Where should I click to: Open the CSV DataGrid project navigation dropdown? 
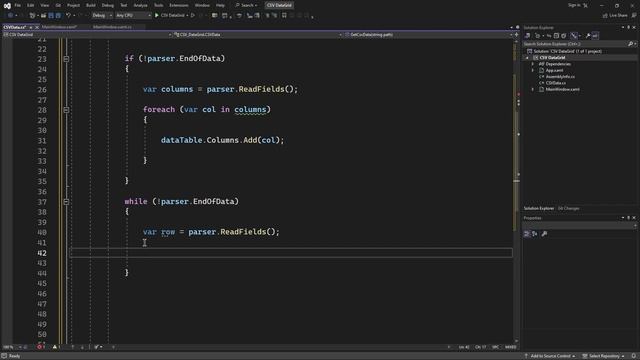coord(87,35)
